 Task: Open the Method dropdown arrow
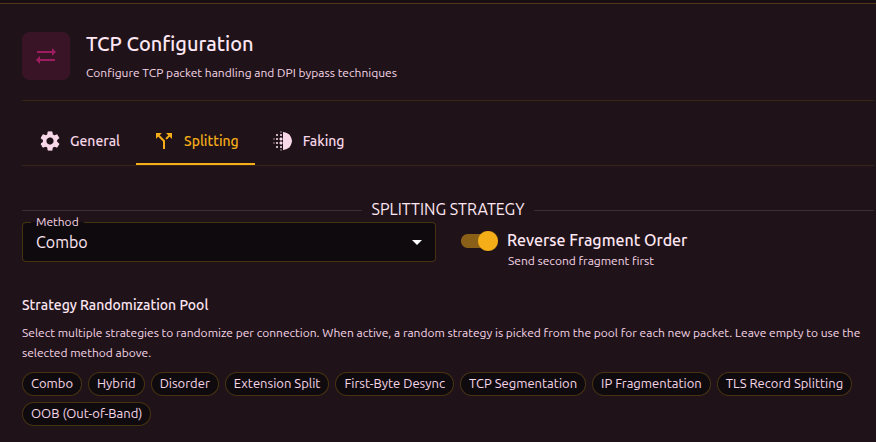(x=417, y=242)
